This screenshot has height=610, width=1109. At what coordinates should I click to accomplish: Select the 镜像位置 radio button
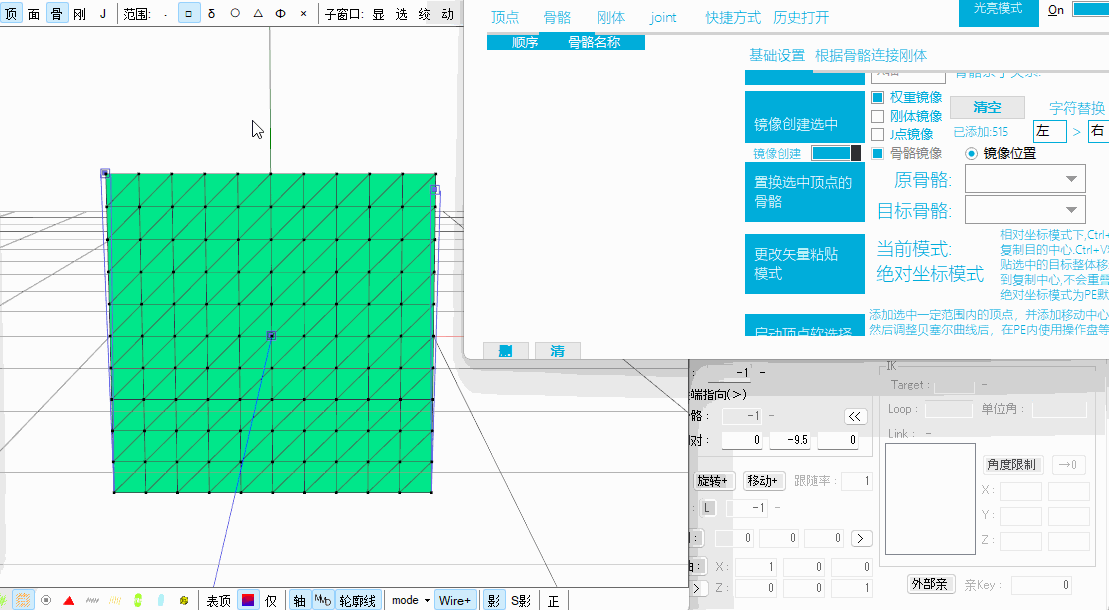[x=971, y=153]
